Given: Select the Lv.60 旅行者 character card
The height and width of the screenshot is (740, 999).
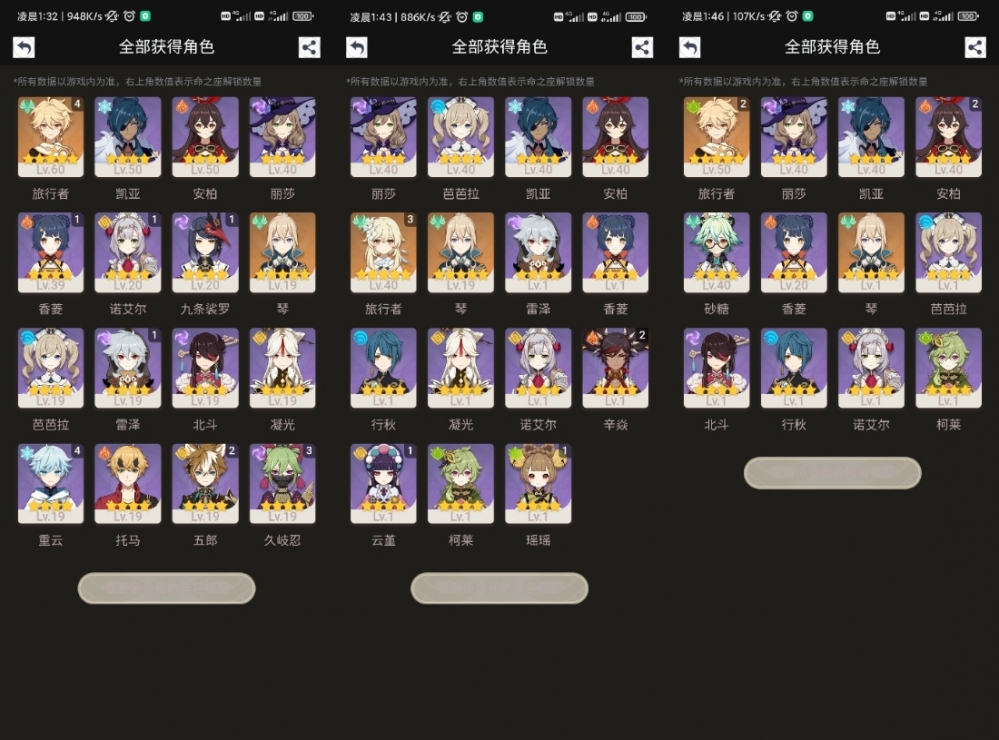Looking at the screenshot, I should point(50,136).
